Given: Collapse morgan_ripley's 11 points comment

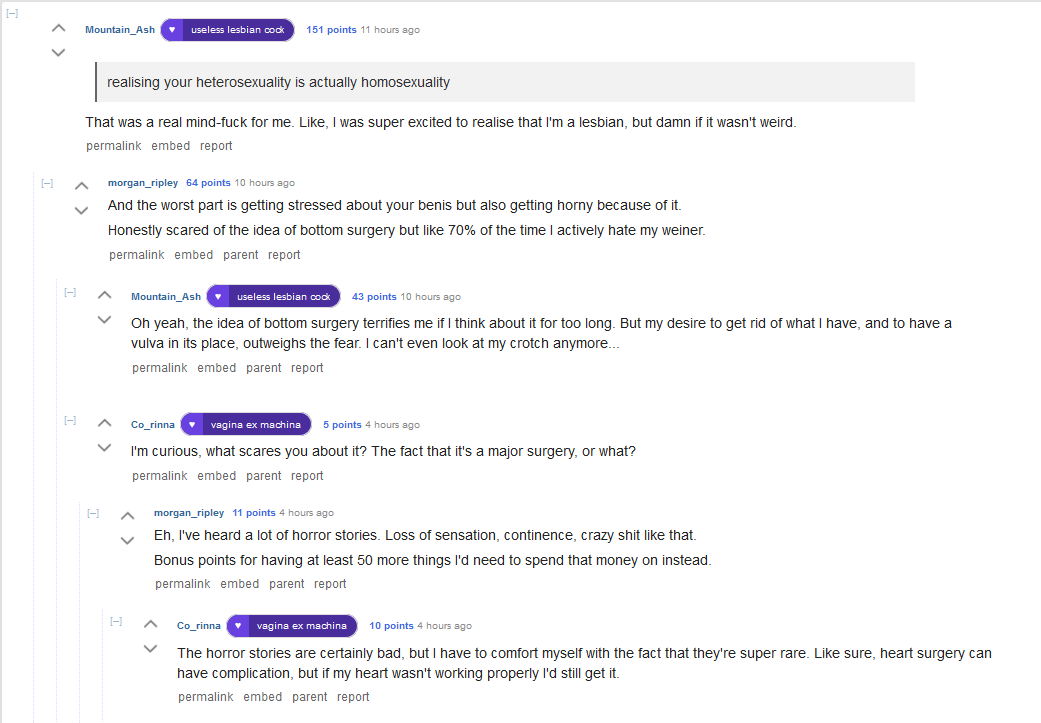Looking at the screenshot, I should coord(94,513).
